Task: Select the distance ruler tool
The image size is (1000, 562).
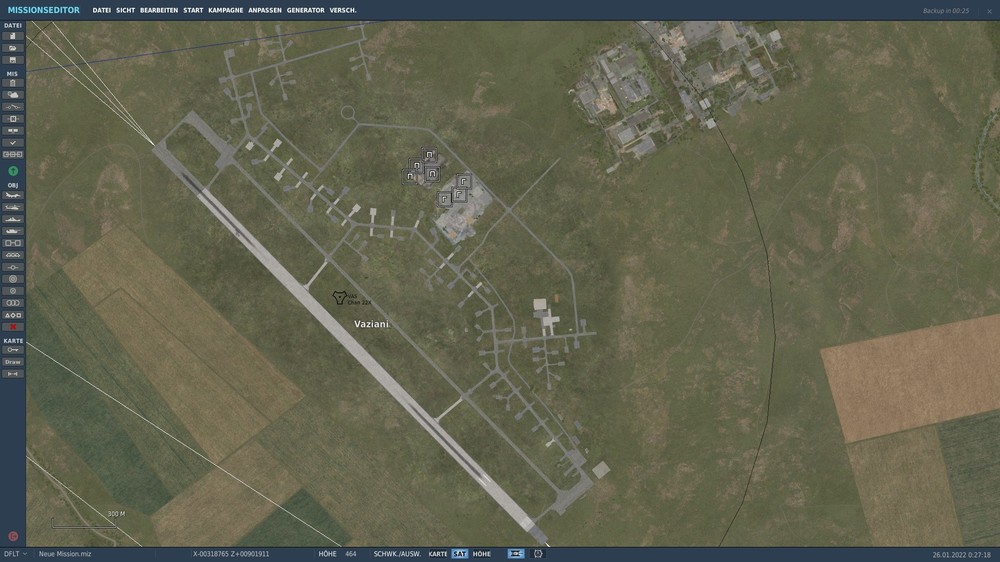Action: tap(13, 374)
